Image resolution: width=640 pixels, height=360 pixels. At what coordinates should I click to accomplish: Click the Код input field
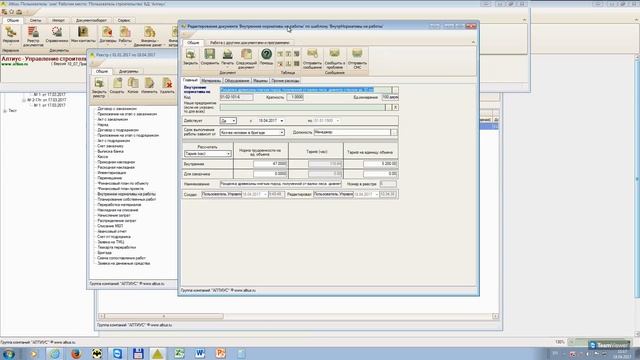pos(236,98)
